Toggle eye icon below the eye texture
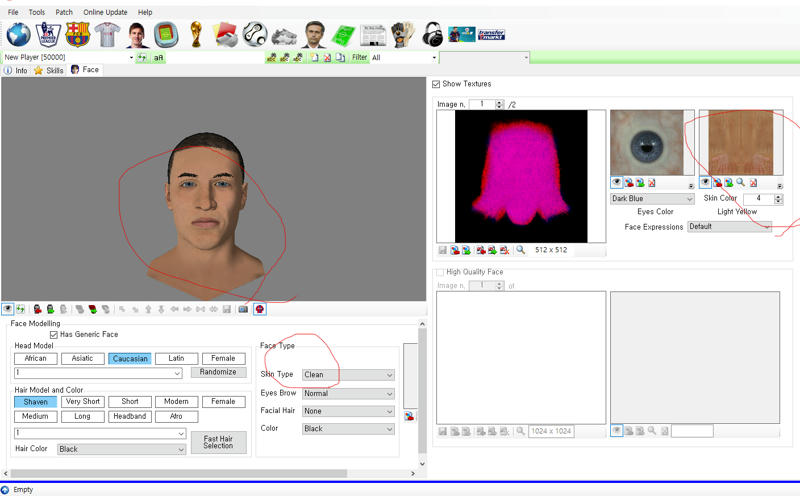 pos(616,183)
